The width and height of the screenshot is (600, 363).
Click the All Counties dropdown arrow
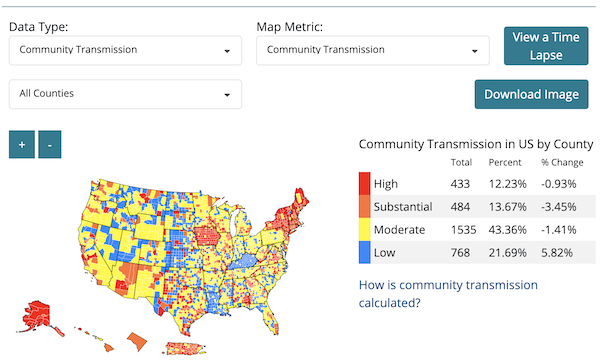(227, 94)
